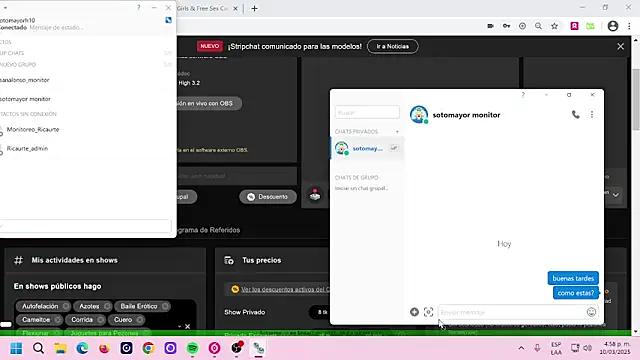Viewport: 640px width, 360px height.
Task: Open the sotomayor monitor profile avatar
Action: pos(419,115)
